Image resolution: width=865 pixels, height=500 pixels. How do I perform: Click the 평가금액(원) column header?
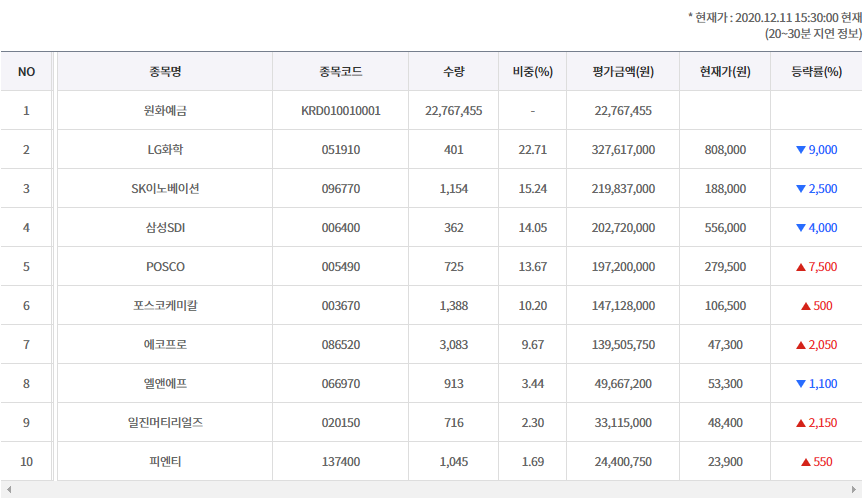click(x=623, y=72)
